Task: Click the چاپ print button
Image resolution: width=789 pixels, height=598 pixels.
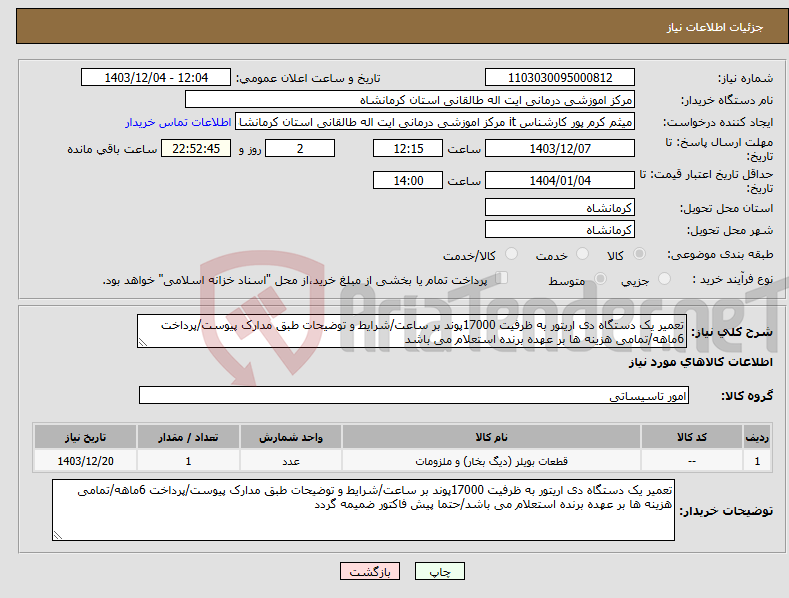Action: 439,571
